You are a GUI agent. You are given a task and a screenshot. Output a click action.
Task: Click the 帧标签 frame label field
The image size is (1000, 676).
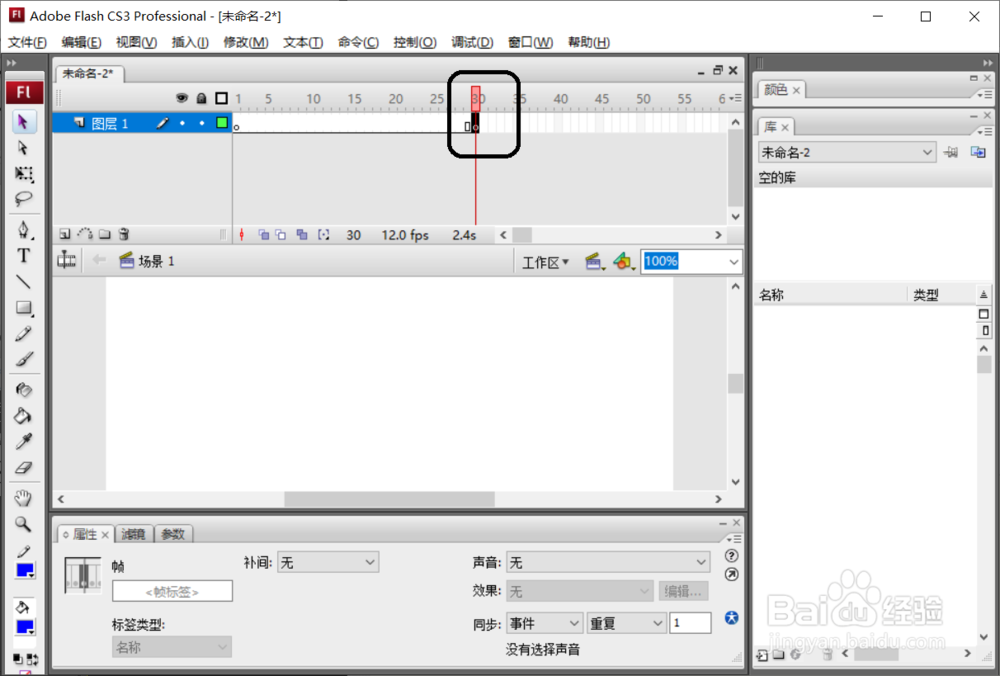[x=172, y=591]
